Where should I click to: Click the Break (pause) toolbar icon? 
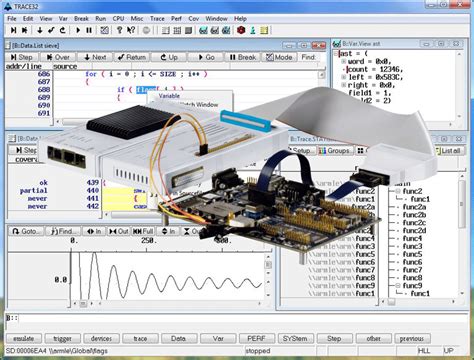89,30
